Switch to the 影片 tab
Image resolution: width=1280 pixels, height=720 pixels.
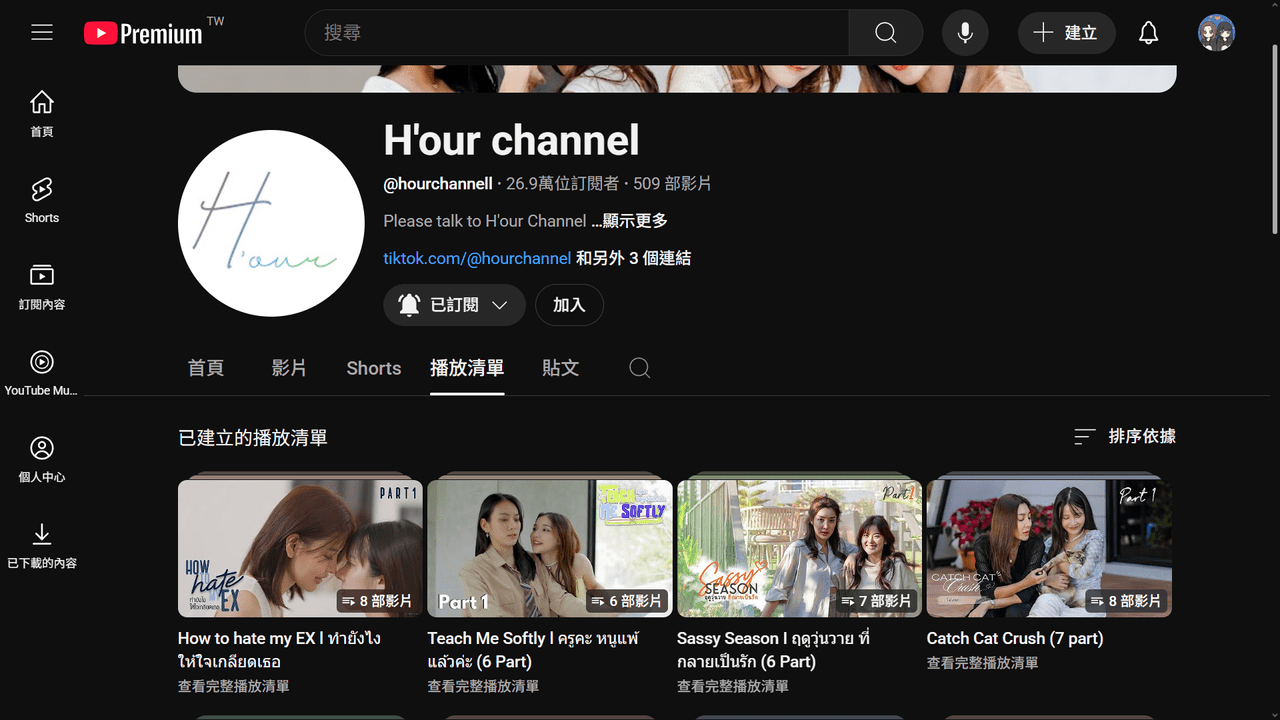point(289,368)
